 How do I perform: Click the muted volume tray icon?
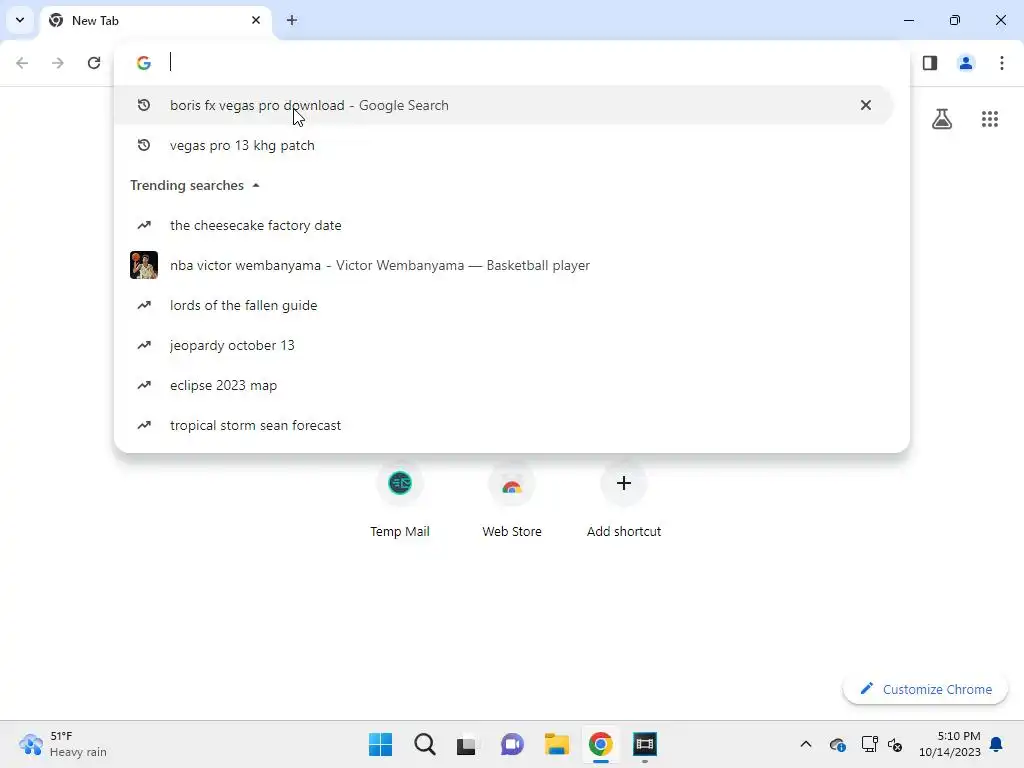coord(895,744)
